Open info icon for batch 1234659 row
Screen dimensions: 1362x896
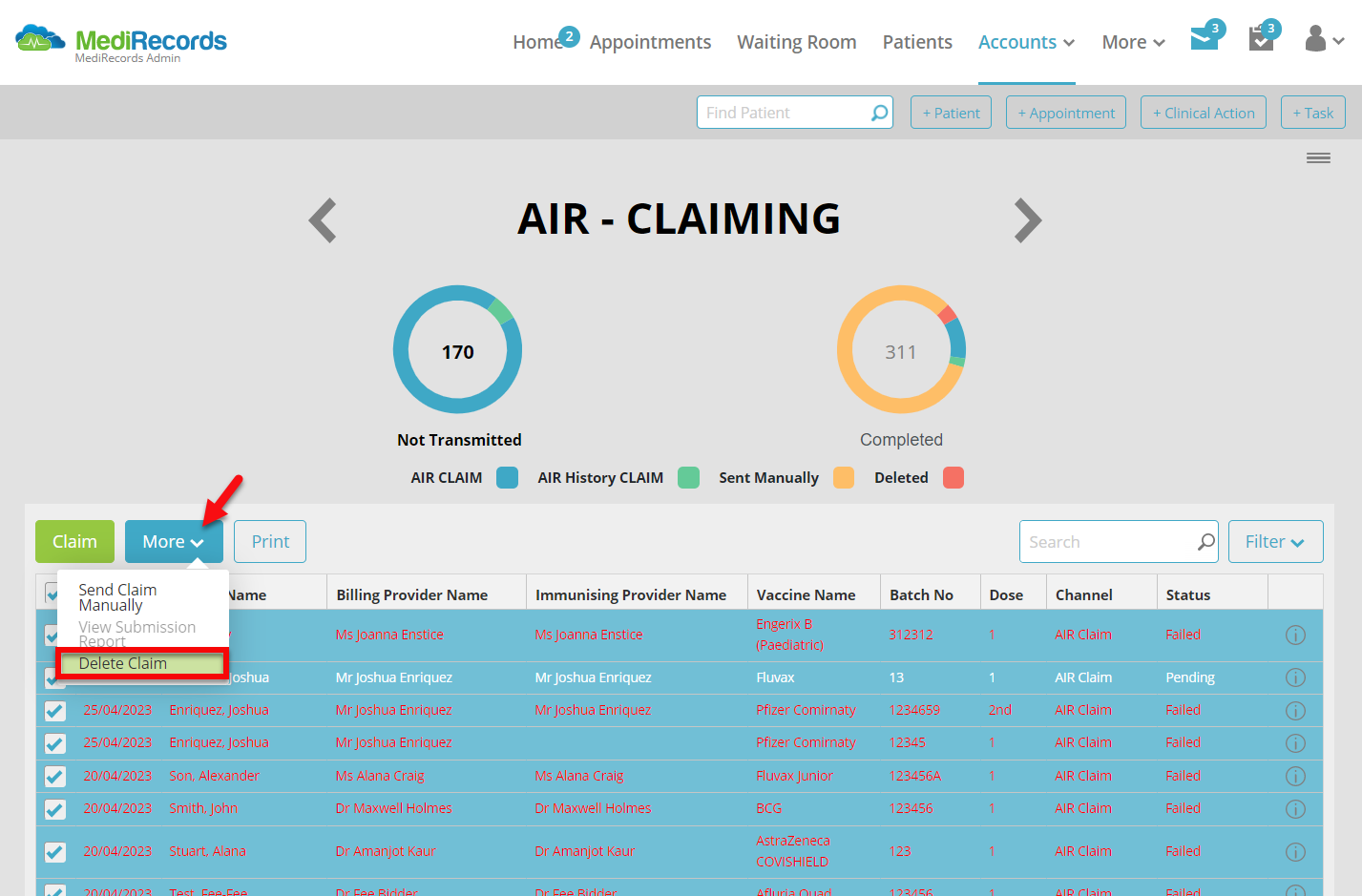tap(1295, 711)
